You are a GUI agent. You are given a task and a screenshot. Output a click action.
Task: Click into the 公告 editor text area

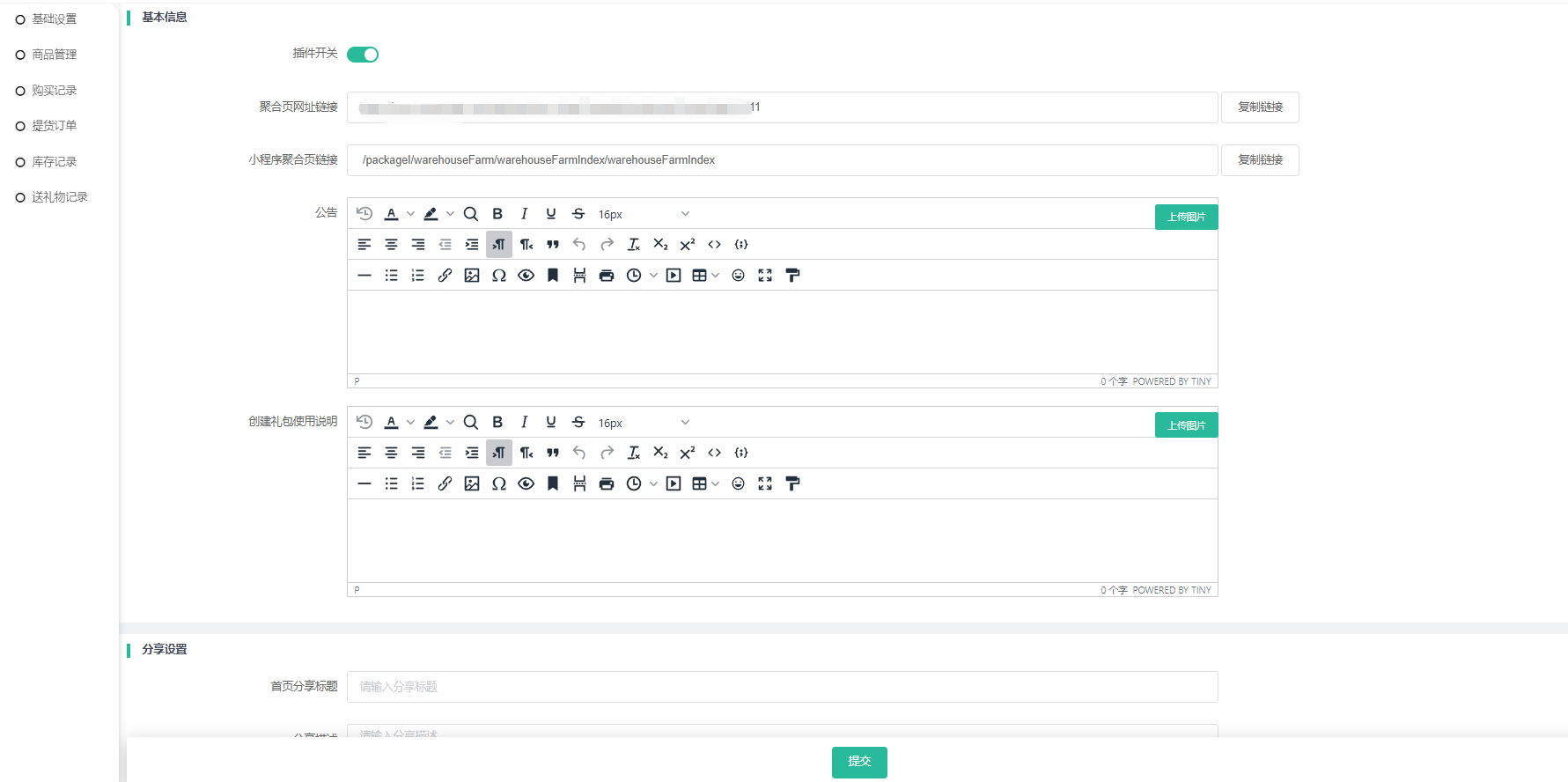[783, 332]
